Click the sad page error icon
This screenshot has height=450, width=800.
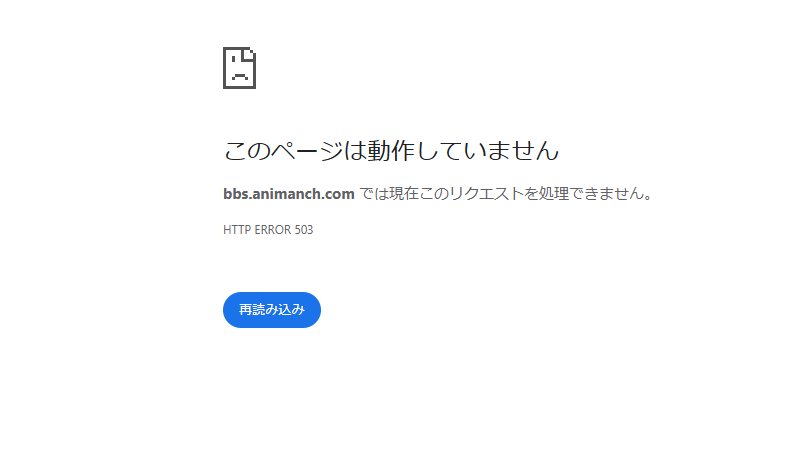(x=239, y=68)
